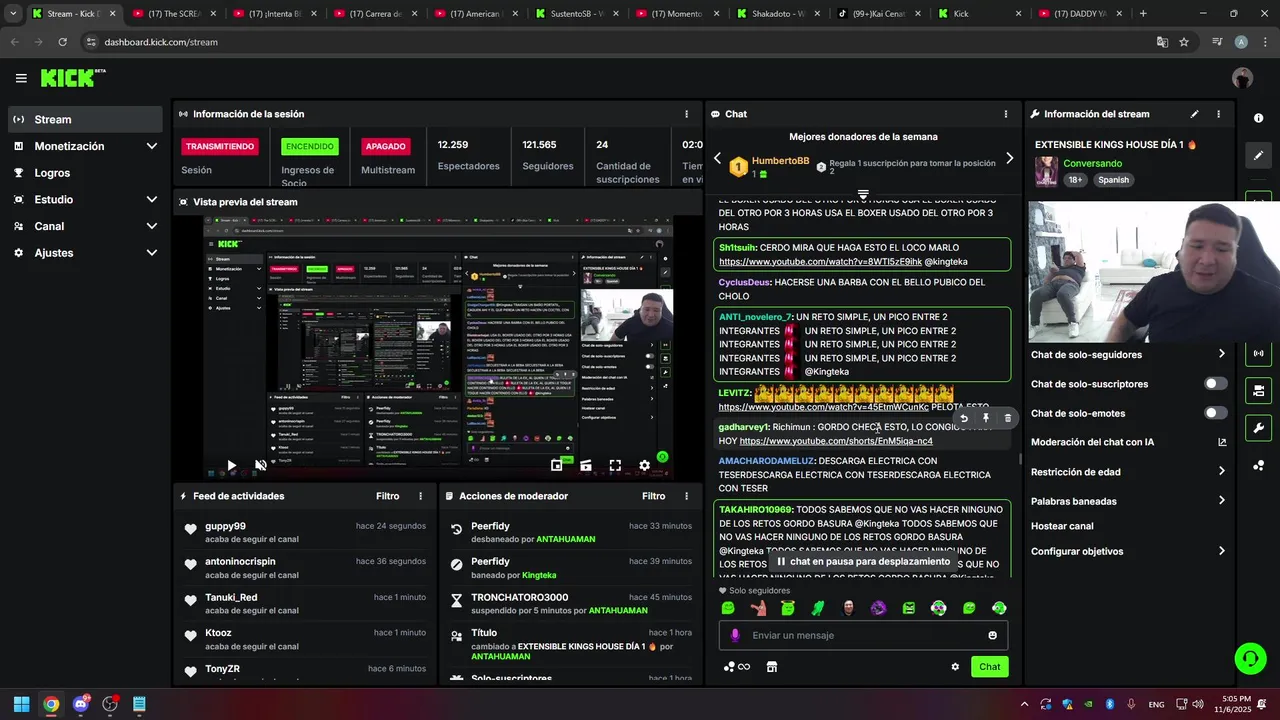This screenshot has width=1280, height=720.
Task: Open Chat de solo-seguidores settings arrow
Action: pos(1221,354)
